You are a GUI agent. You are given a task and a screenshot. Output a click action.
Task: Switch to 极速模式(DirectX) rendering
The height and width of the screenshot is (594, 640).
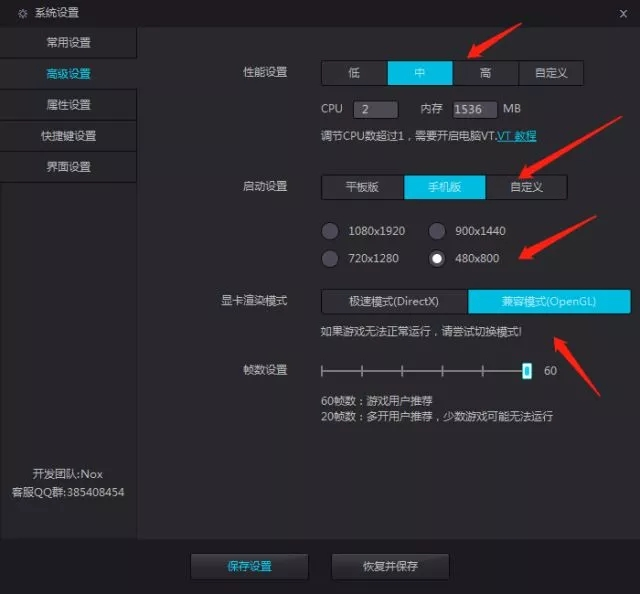click(394, 302)
